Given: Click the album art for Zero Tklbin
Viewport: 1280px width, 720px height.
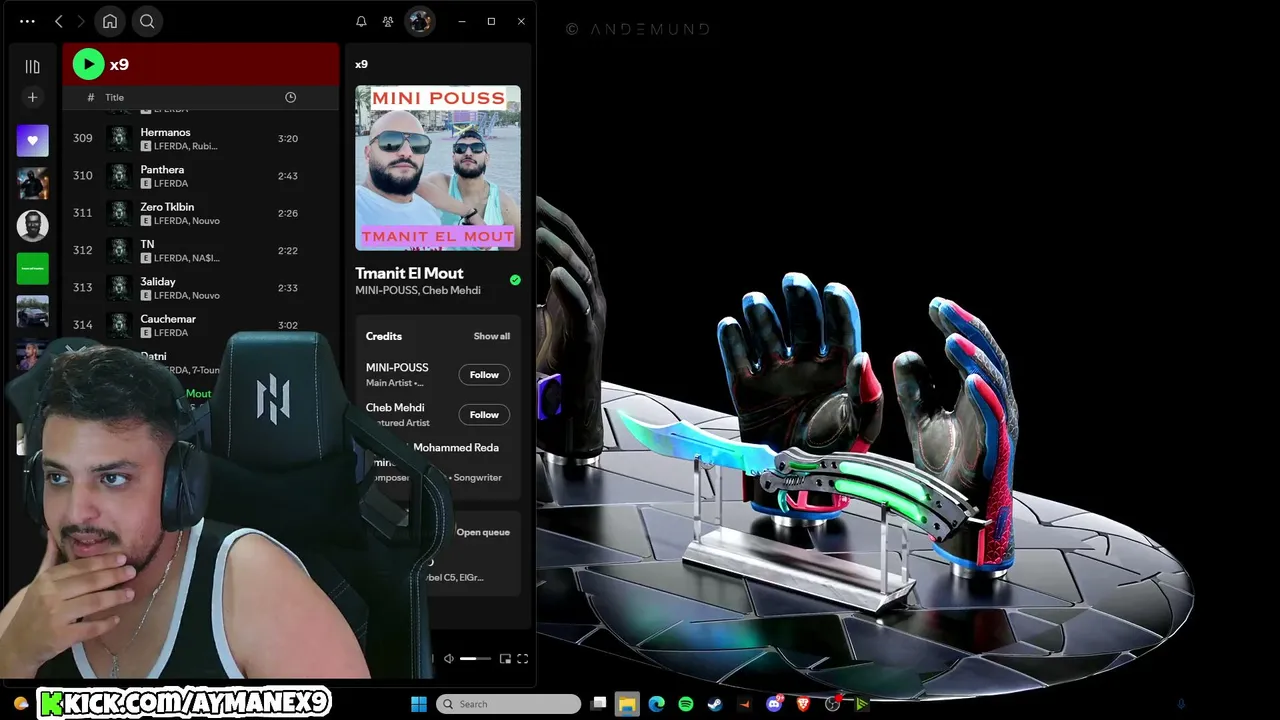Looking at the screenshot, I should (120, 213).
